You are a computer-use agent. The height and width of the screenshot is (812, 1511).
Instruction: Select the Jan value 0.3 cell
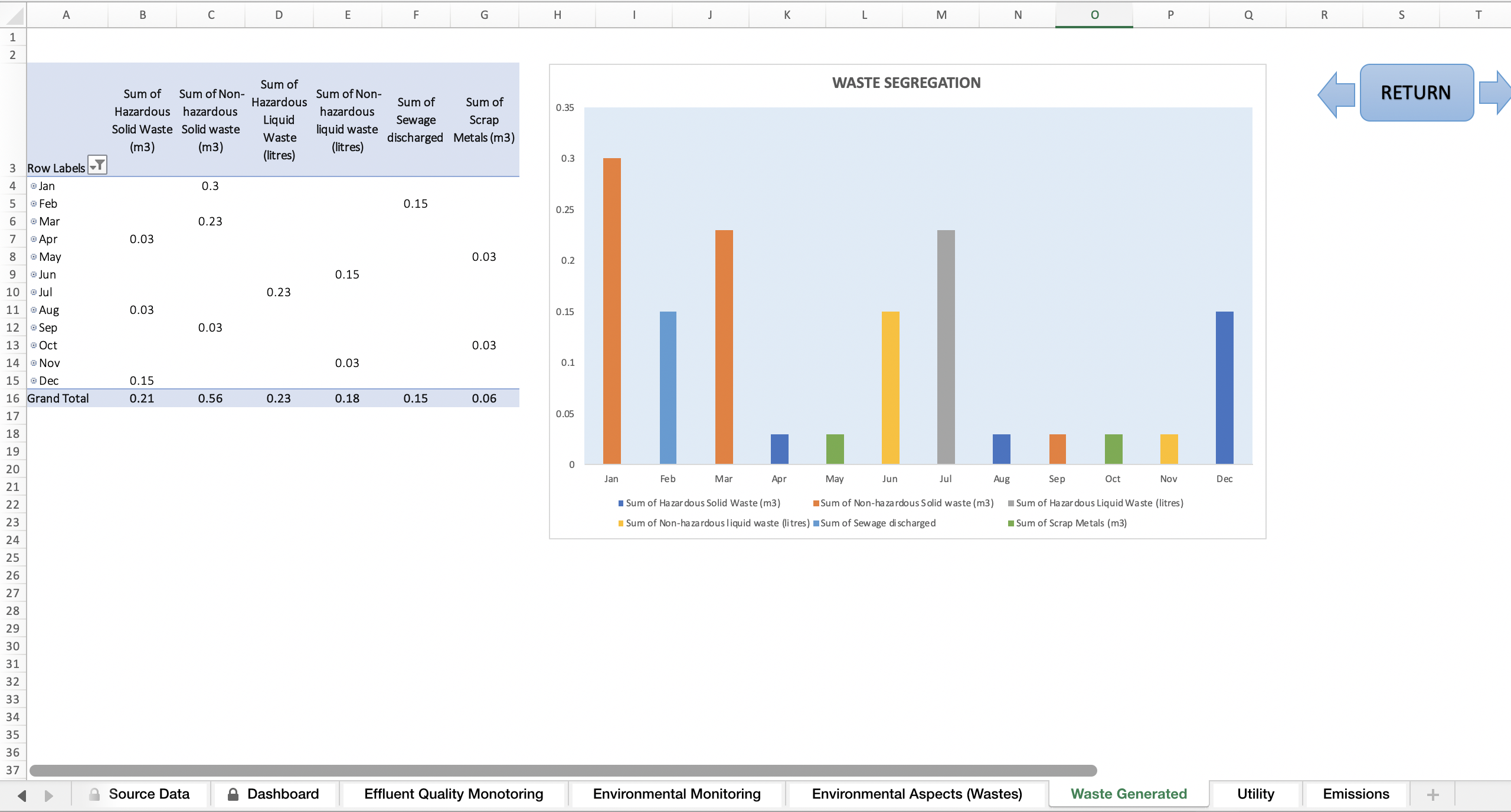pos(211,186)
